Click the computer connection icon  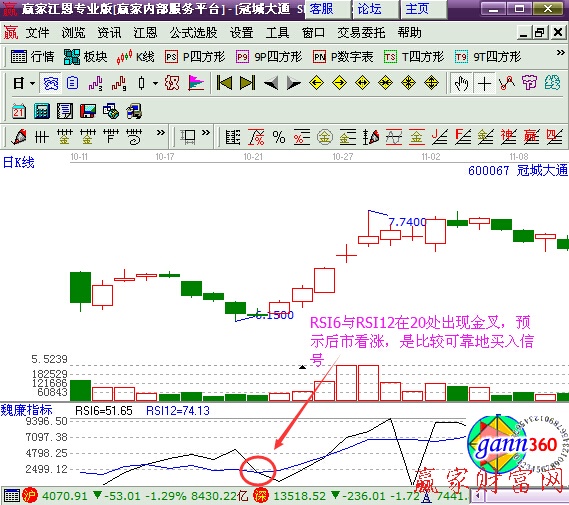[x=134, y=111]
